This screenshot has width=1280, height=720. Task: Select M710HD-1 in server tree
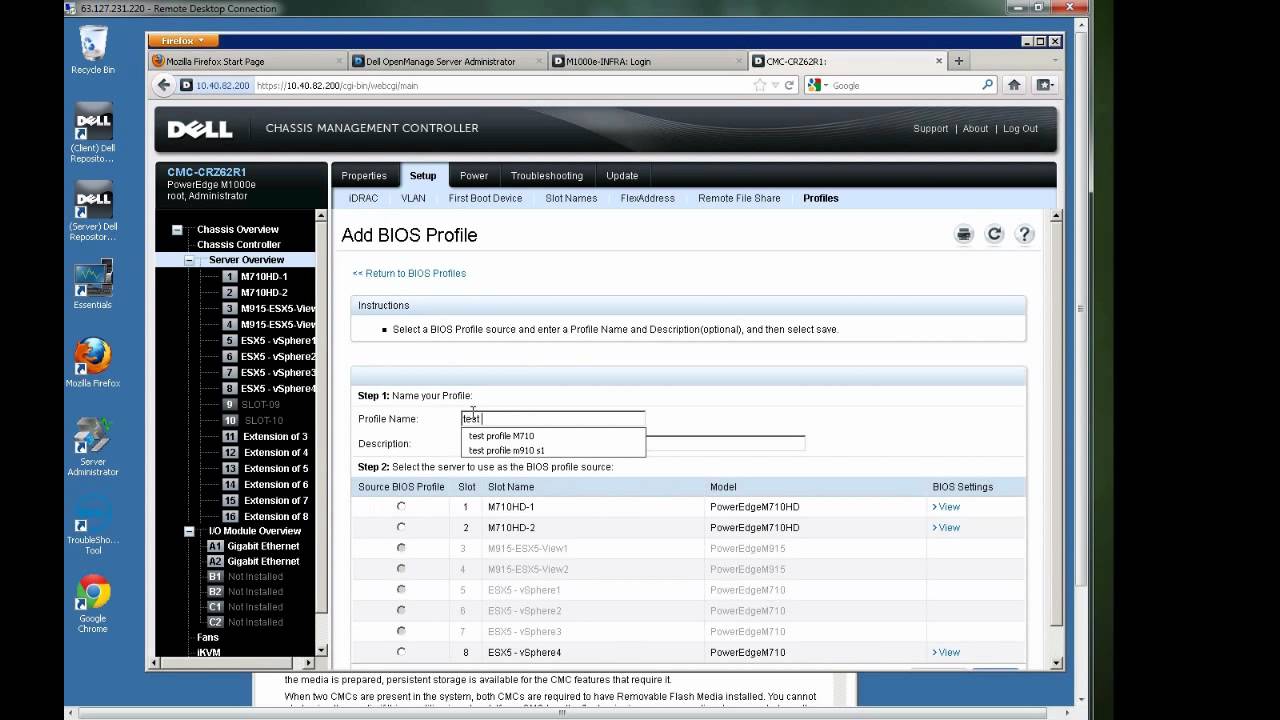tap(264, 277)
